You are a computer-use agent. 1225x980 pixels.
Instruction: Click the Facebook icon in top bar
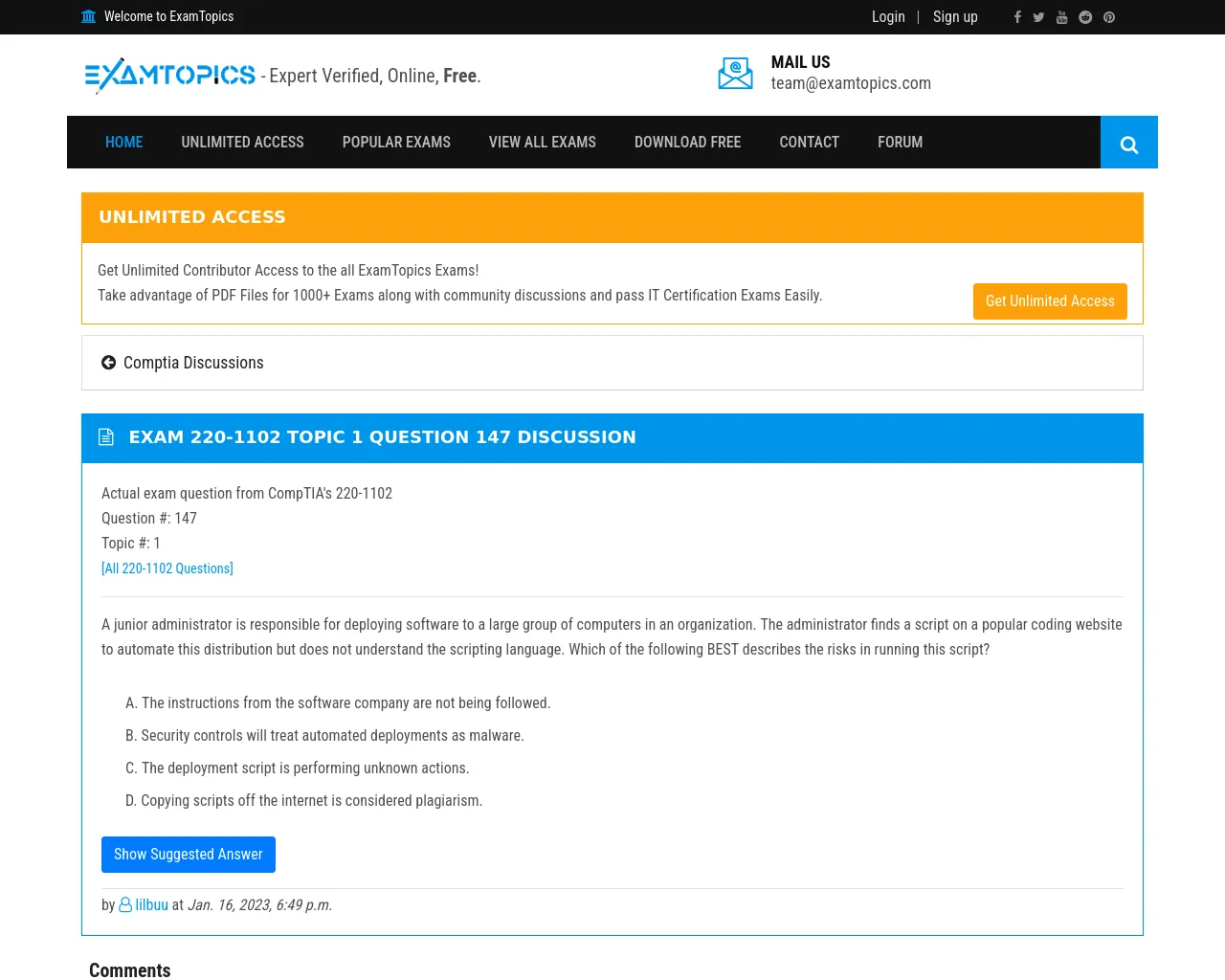point(1017,17)
